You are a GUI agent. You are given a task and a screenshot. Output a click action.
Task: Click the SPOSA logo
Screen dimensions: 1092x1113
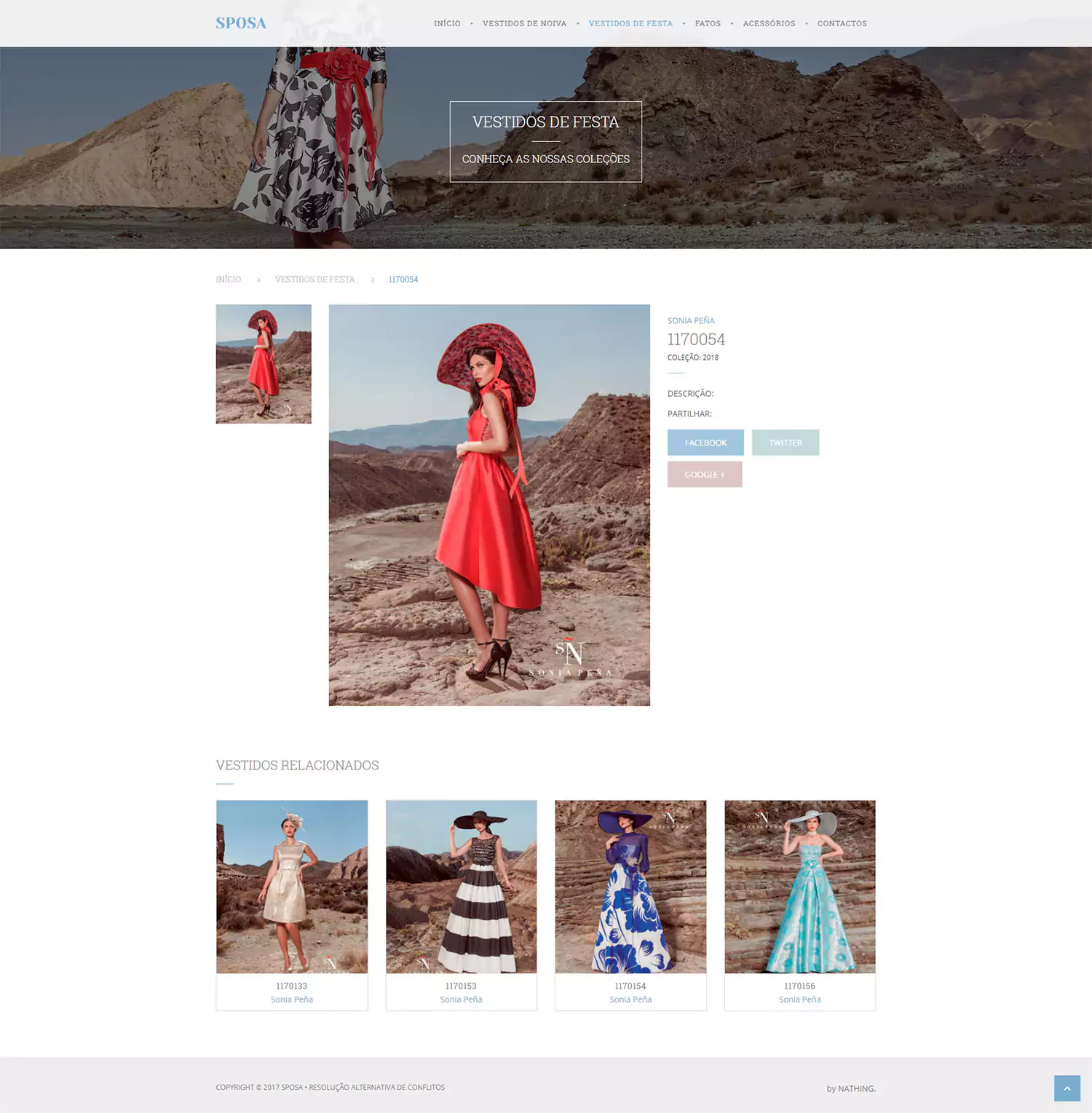point(240,23)
